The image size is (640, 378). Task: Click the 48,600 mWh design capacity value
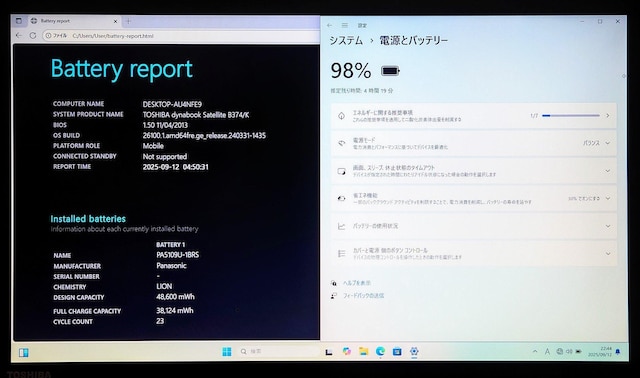tap(176, 297)
